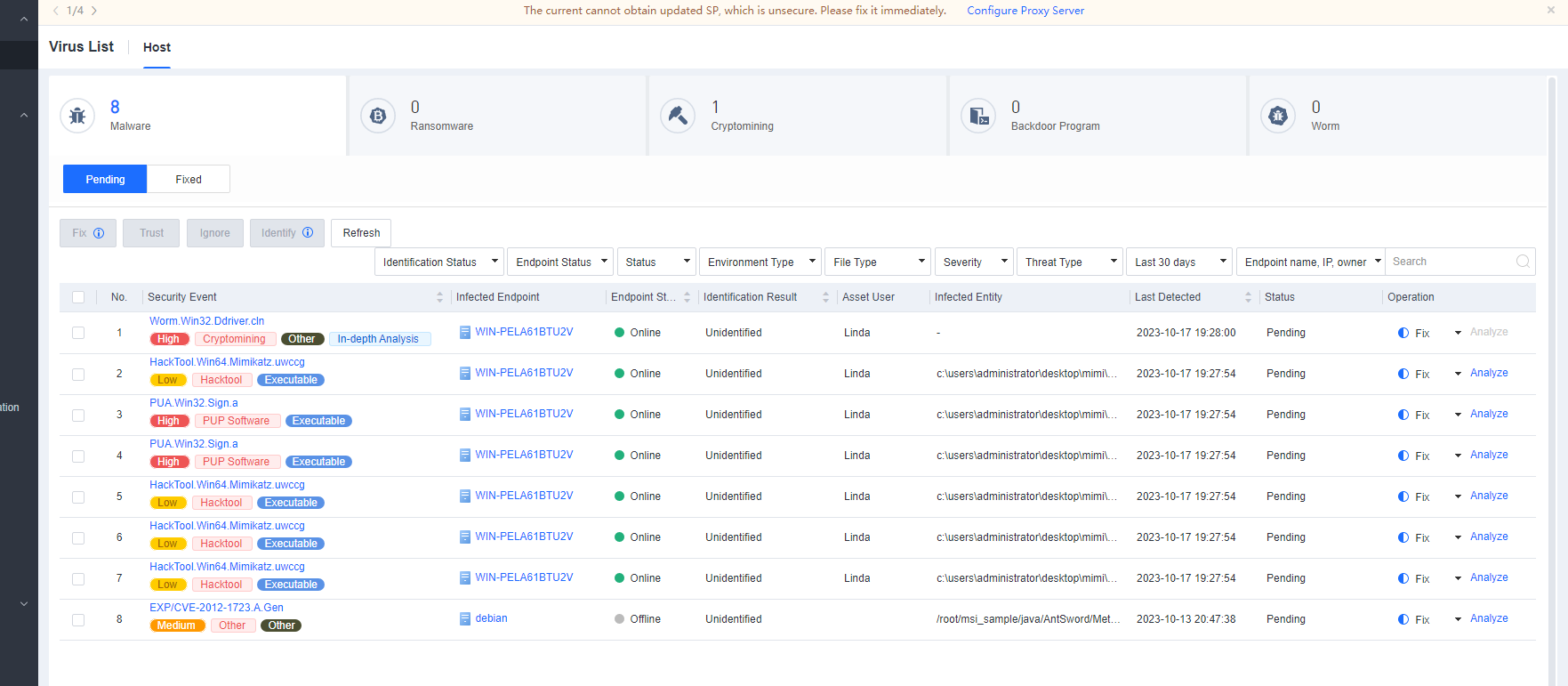The width and height of the screenshot is (1568, 686).
Task: Click the endpoint icon beside debian
Action: click(464, 619)
